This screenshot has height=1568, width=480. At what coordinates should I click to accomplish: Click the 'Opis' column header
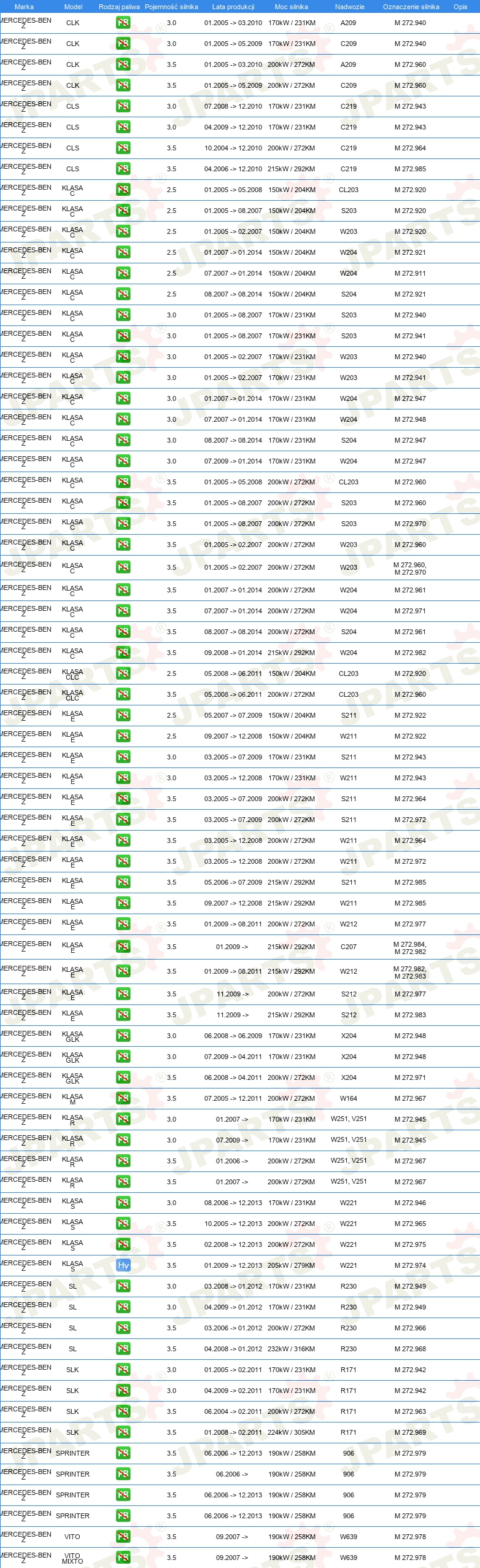coord(460,7)
